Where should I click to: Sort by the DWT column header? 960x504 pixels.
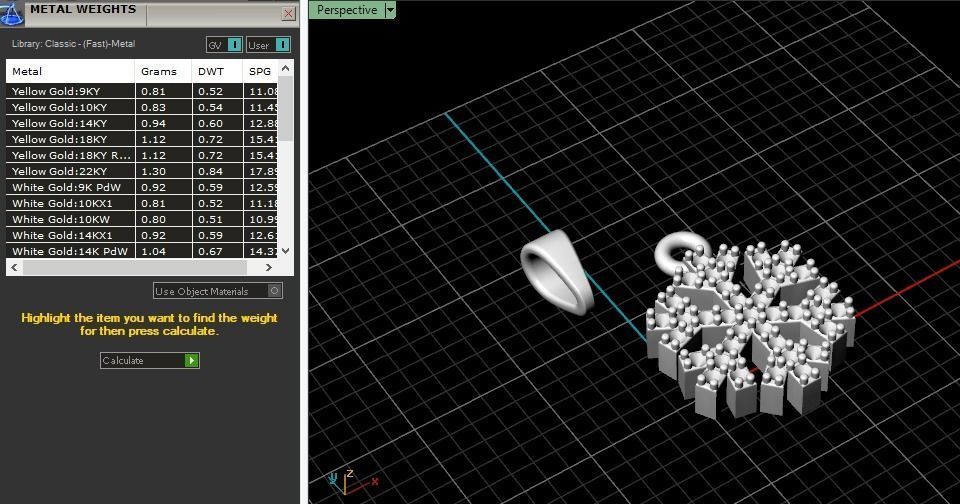[217, 71]
